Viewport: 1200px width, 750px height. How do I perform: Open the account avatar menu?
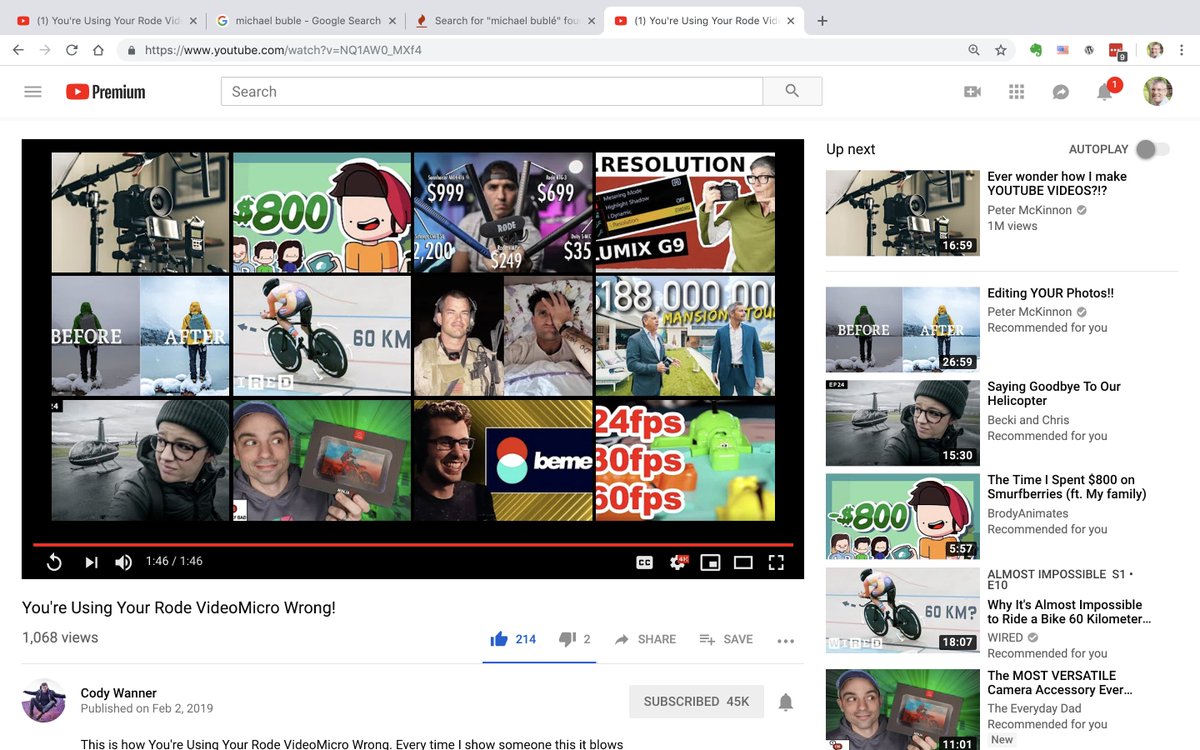1158,91
